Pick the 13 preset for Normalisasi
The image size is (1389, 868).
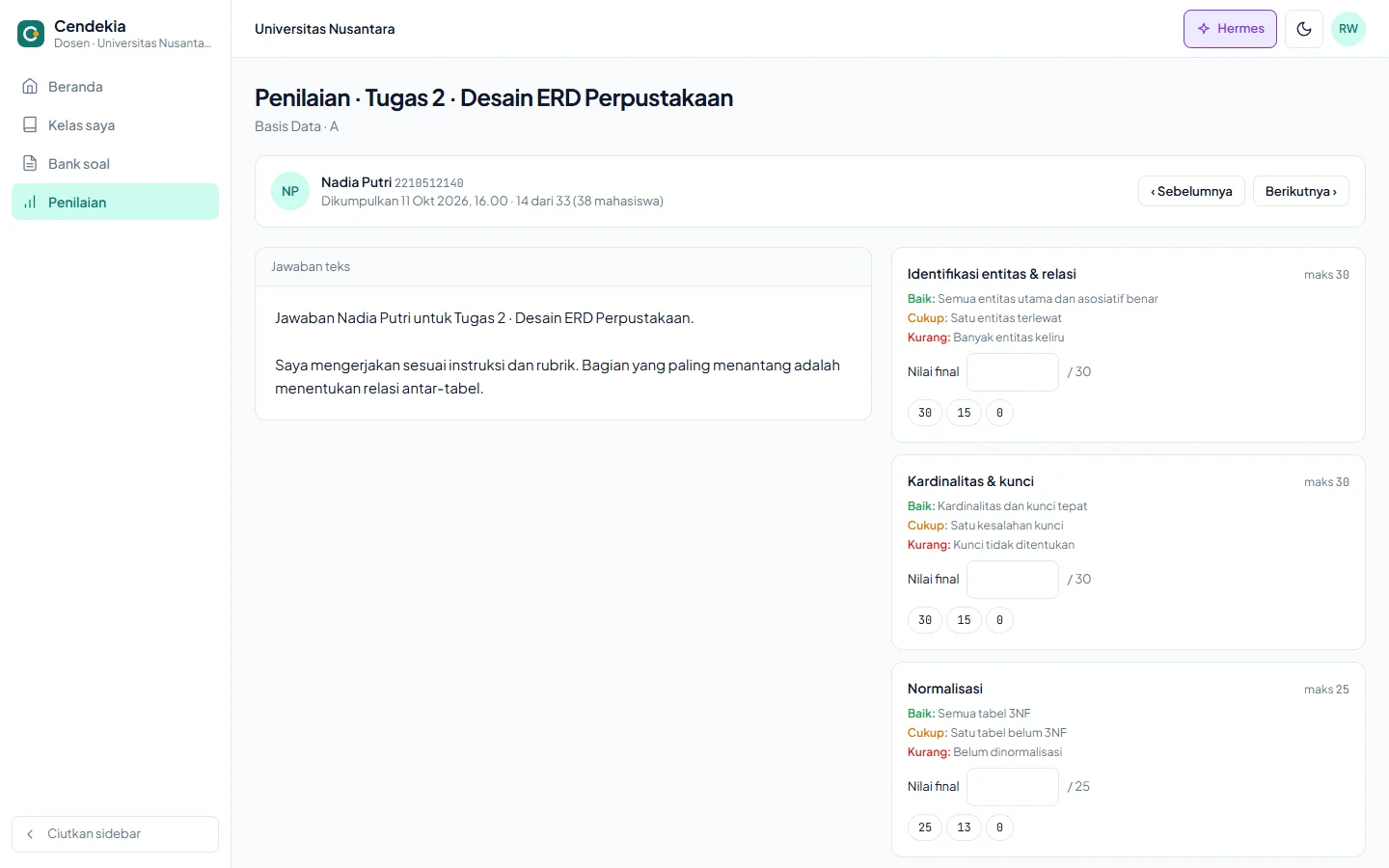(x=964, y=827)
